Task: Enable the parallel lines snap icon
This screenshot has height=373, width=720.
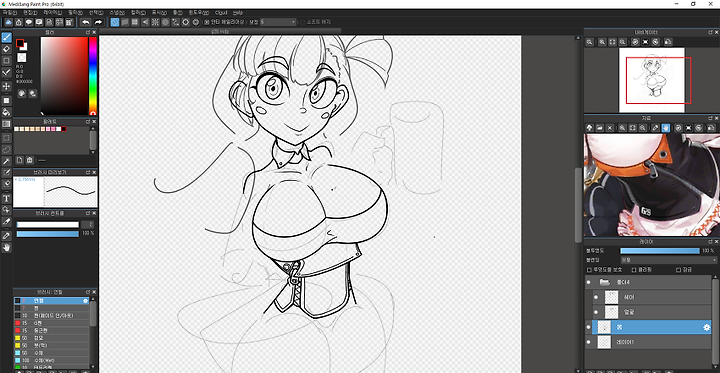Action: 125,22
